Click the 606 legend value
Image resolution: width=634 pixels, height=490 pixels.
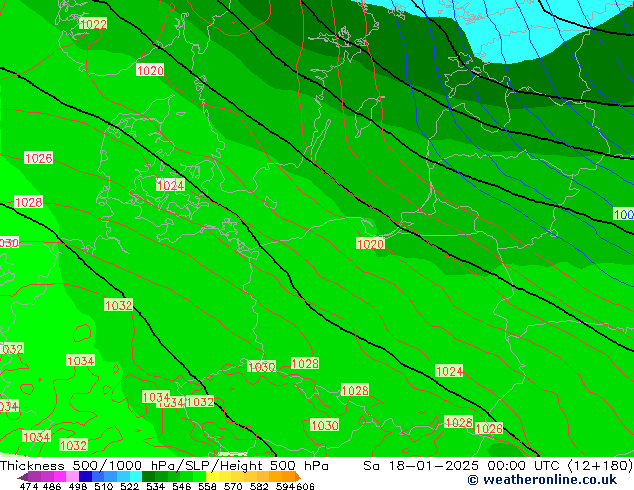(x=305, y=486)
